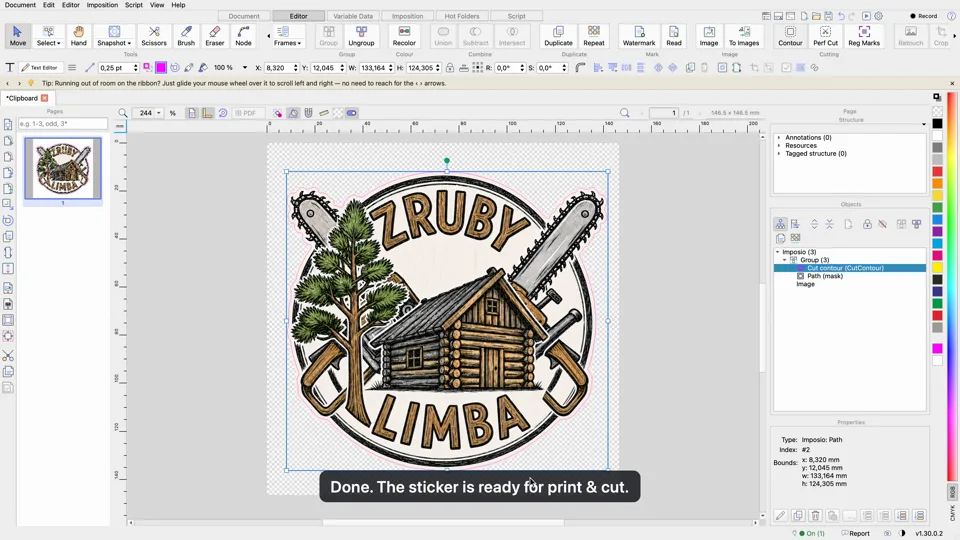Choose the Brush tool

(186, 36)
